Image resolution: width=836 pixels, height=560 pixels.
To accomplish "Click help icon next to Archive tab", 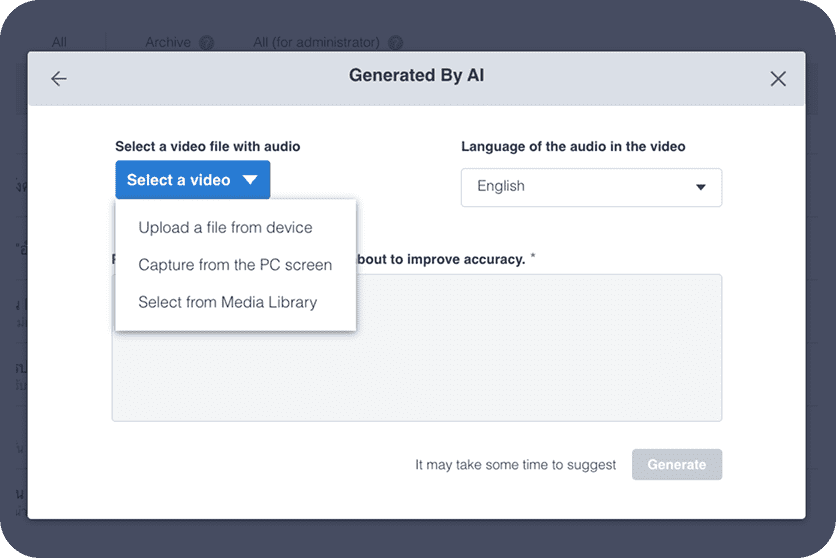I will (206, 43).
